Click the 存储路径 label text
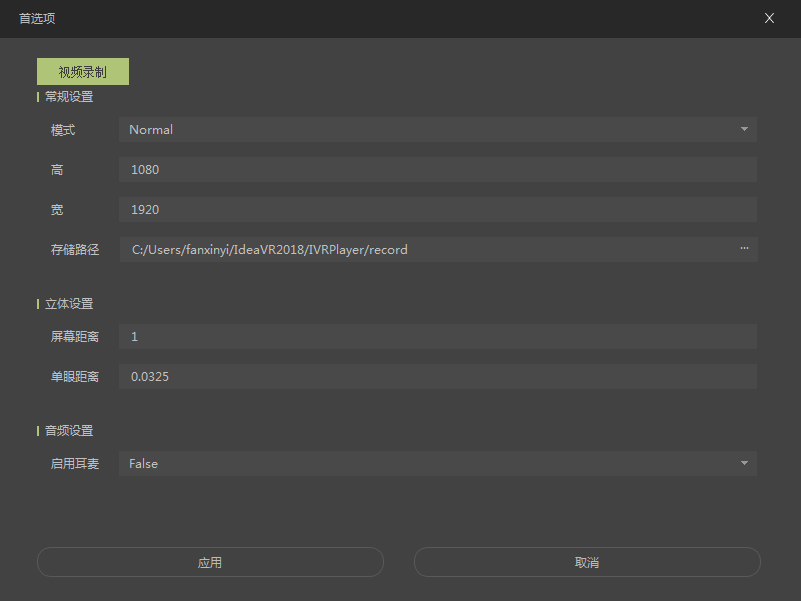This screenshot has height=601, width=801. (x=75, y=250)
